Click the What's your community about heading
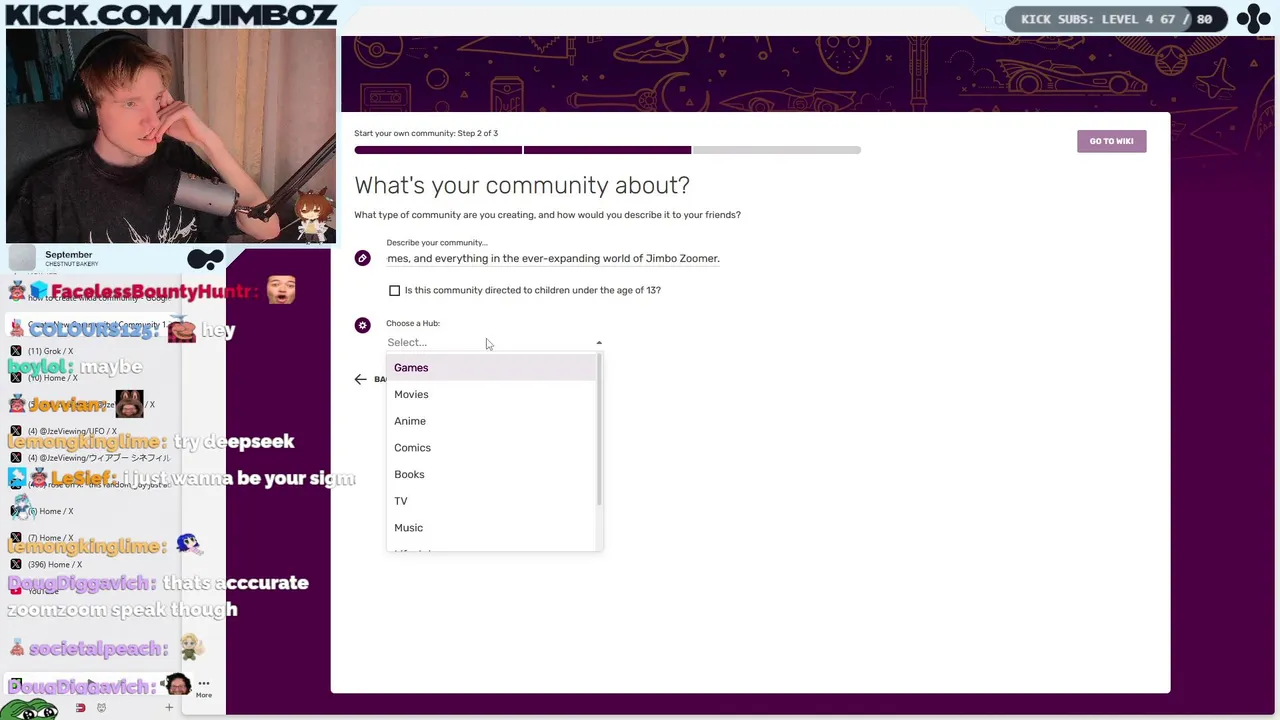Viewport: 1280px width, 720px height. [x=522, y=185]
